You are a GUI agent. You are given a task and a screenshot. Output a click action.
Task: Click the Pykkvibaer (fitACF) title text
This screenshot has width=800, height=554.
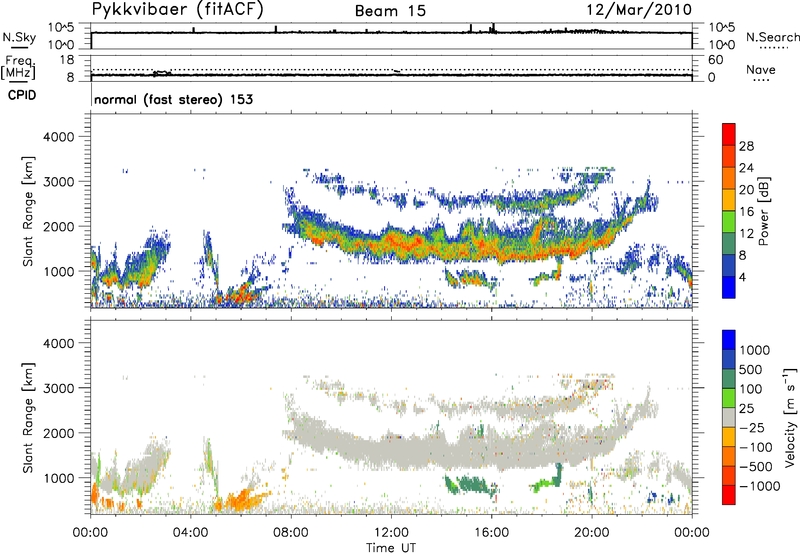pos(177,10)
